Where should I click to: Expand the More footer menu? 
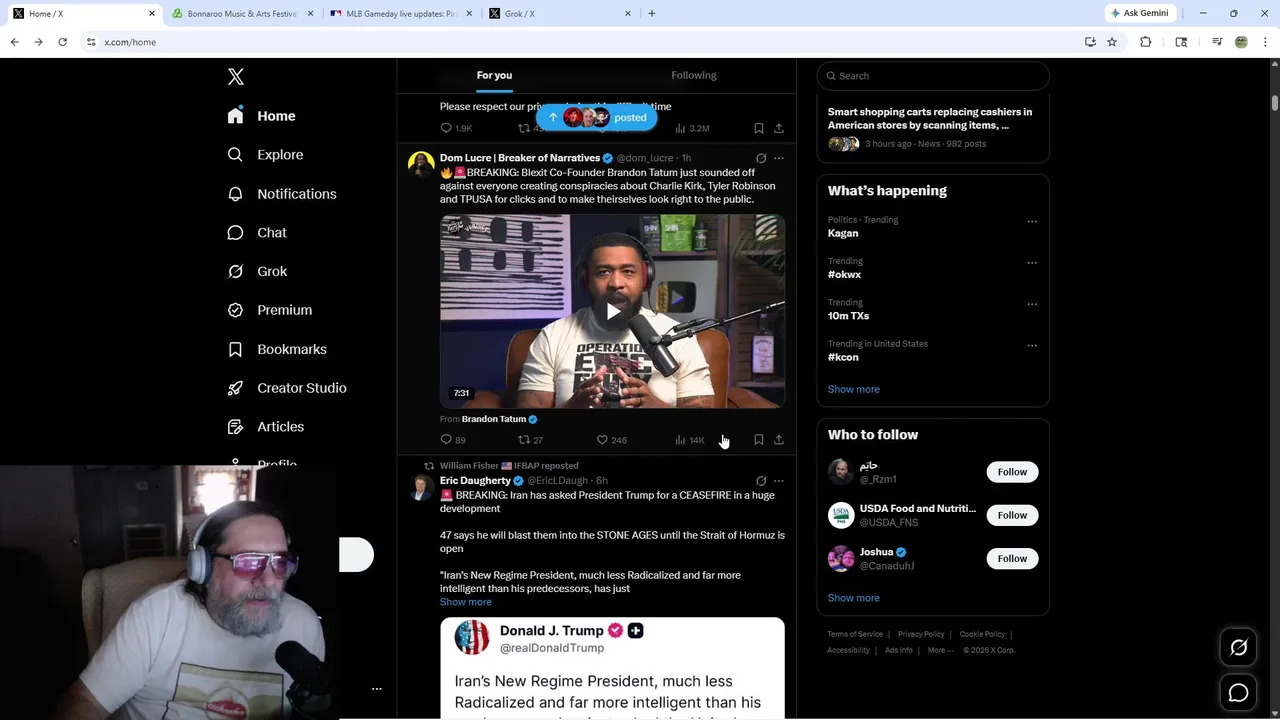[940, 650]
